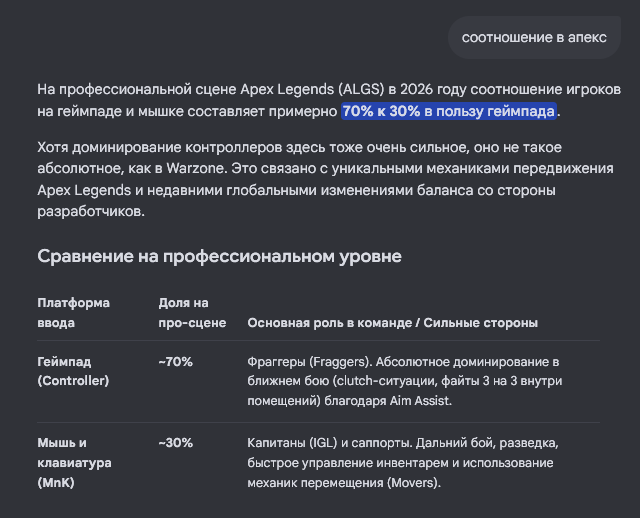Click the user message bubble "соотношение в апекс"
The width and height of the screenshot is (640, 518).
pos(534,38)
